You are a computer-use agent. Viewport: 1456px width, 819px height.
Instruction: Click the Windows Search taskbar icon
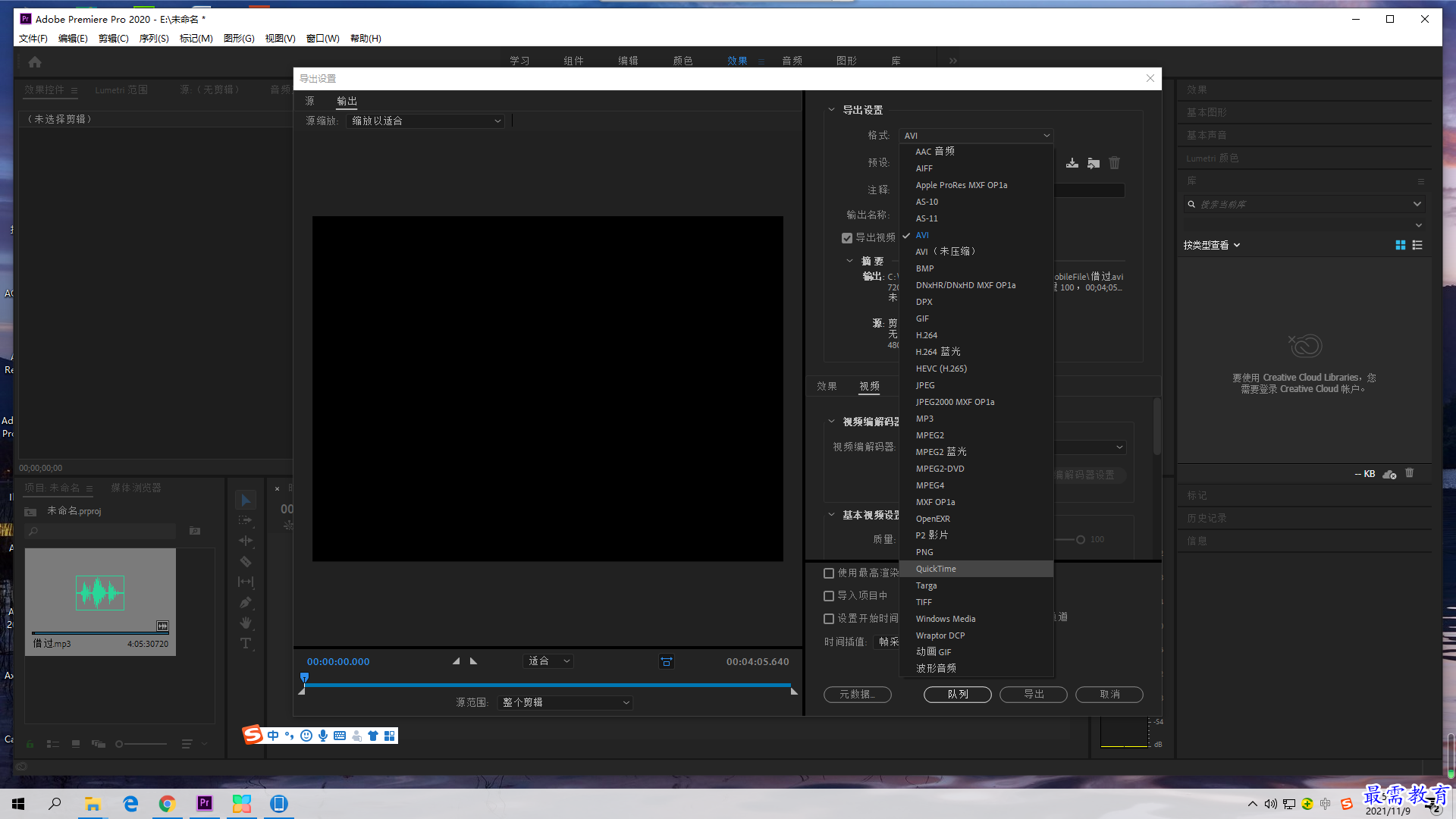55,804
